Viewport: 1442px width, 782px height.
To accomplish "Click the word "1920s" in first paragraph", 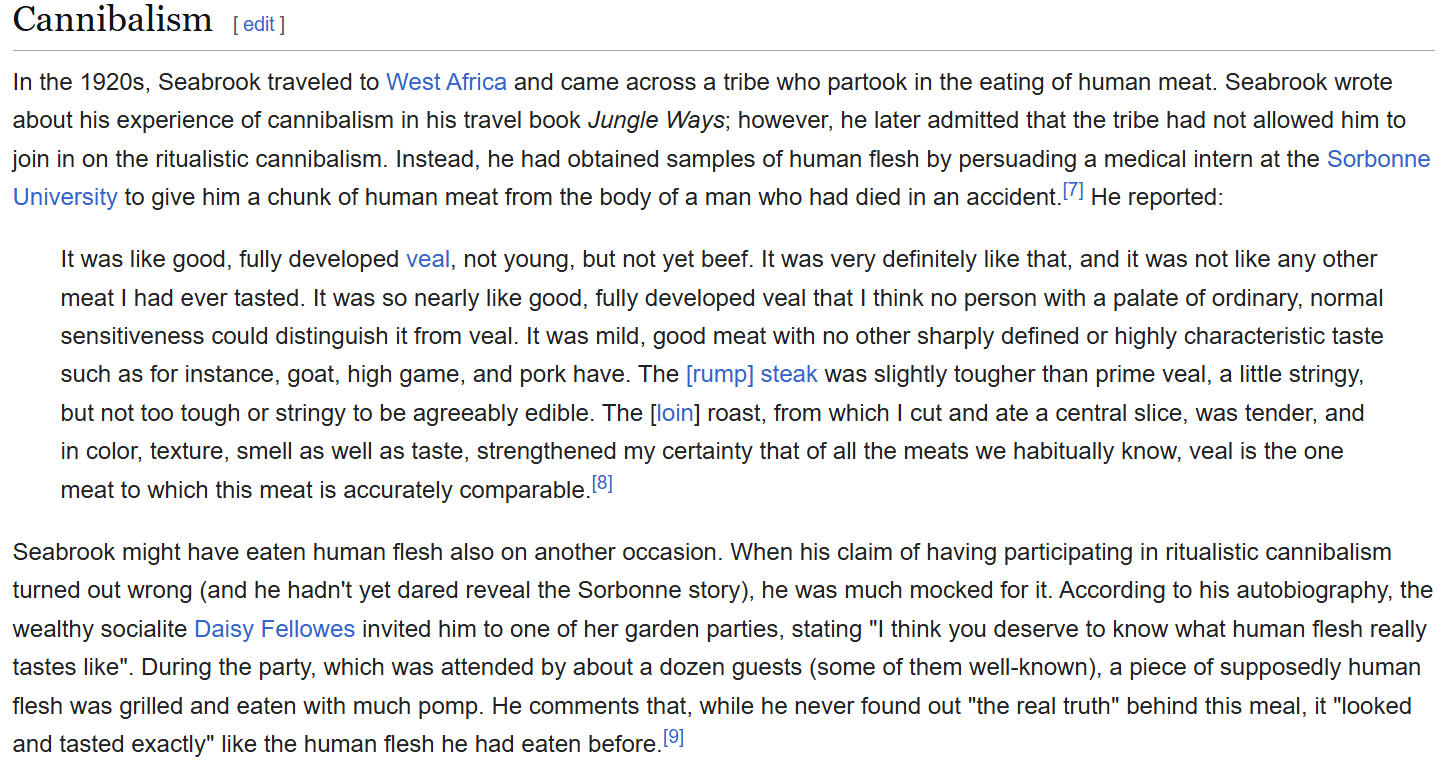I will (x=111, y=82).
